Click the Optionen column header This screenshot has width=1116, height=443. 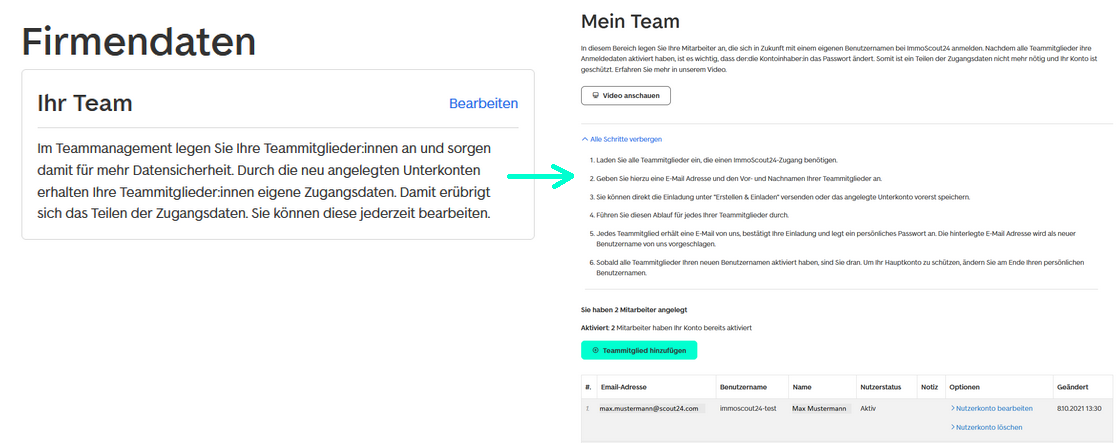coord(964,387)
